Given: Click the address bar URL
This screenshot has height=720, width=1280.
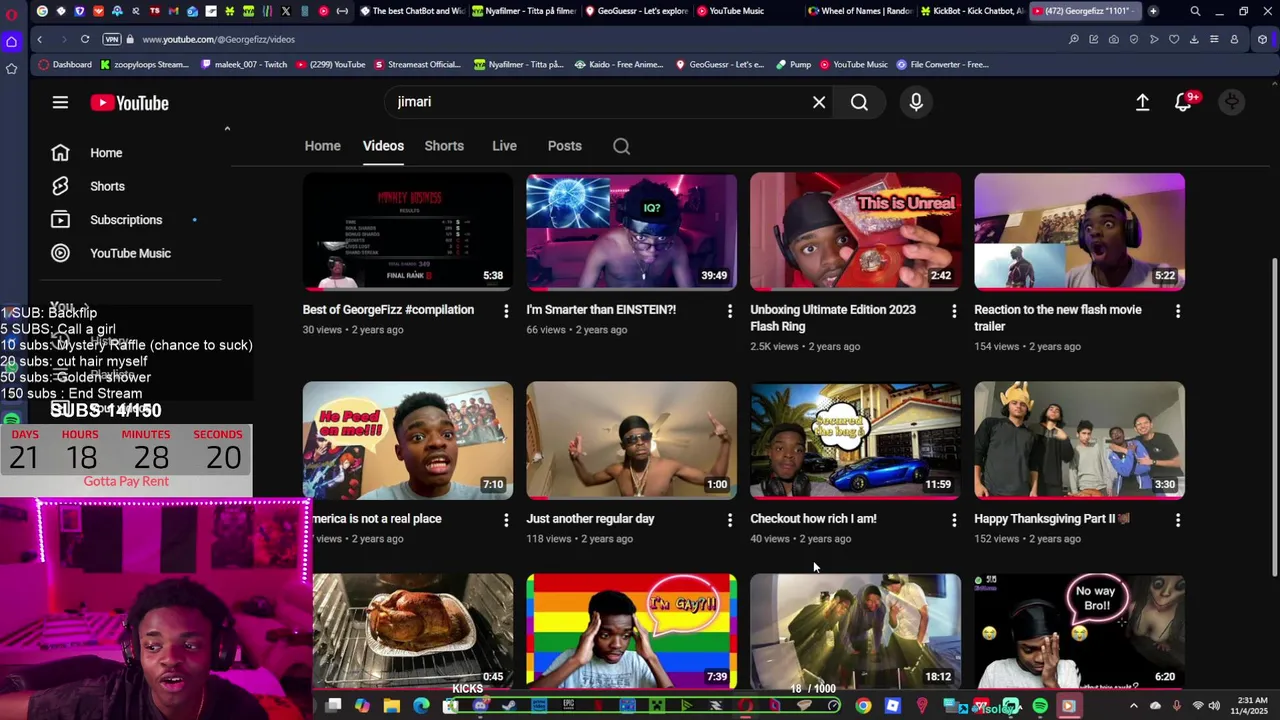Looking at the screenshot, I should (218, 39).
